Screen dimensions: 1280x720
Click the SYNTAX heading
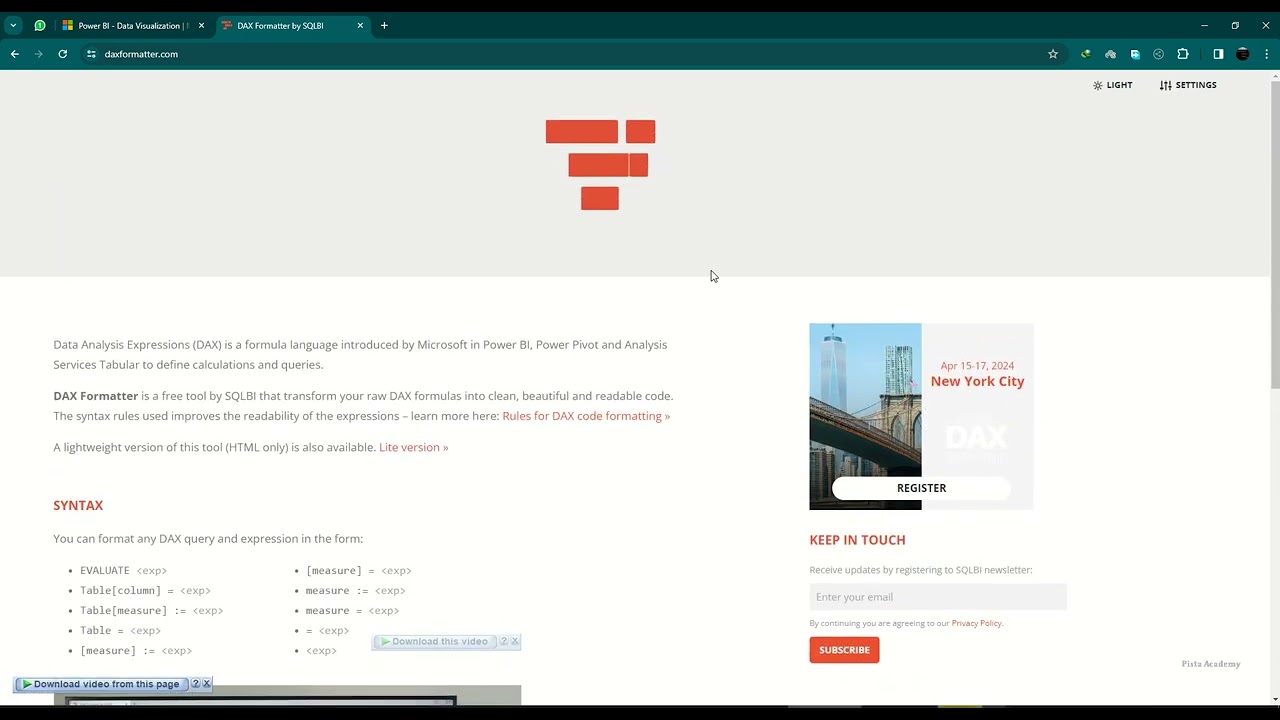pos(78,506)
